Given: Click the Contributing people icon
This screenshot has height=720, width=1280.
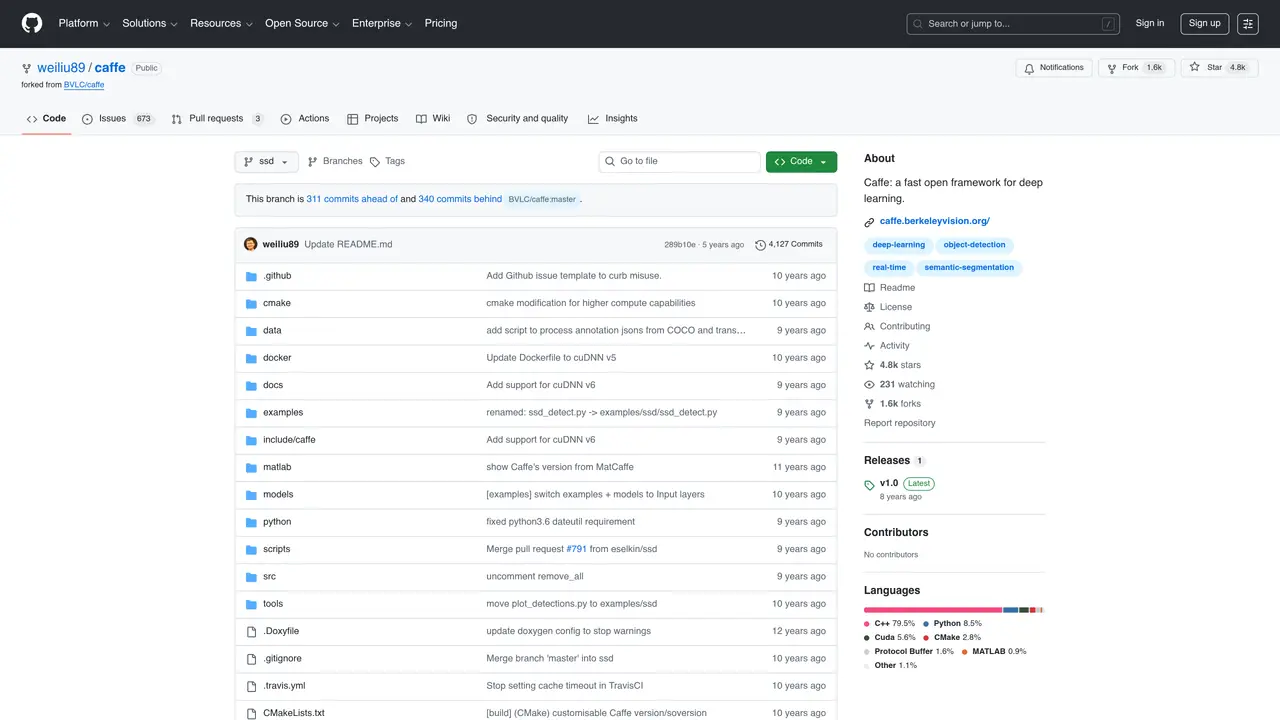Looking at the screenshot, I should (x=870, y=327).
